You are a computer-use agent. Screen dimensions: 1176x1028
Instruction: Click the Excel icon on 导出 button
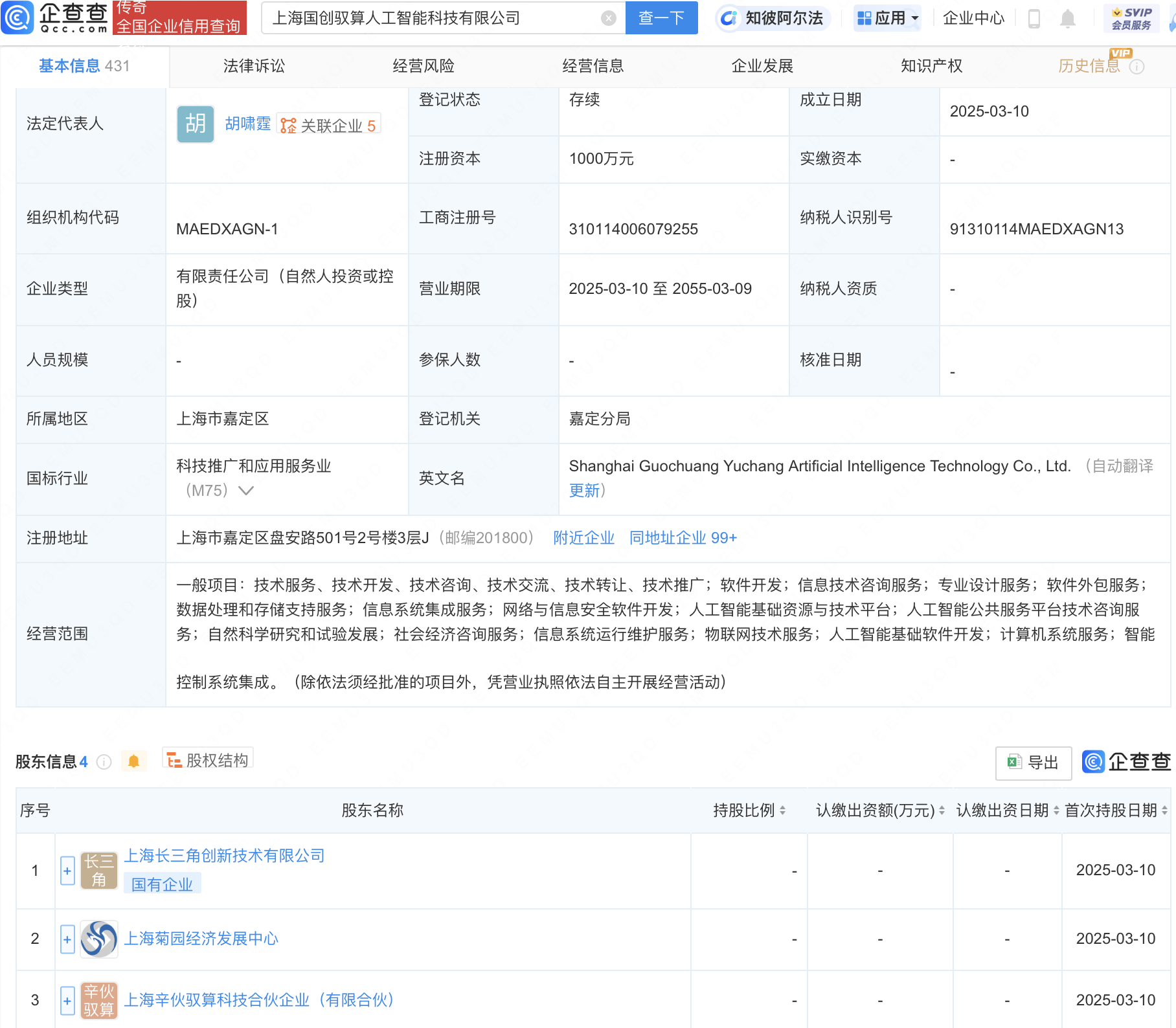(x=1015, y=762)
